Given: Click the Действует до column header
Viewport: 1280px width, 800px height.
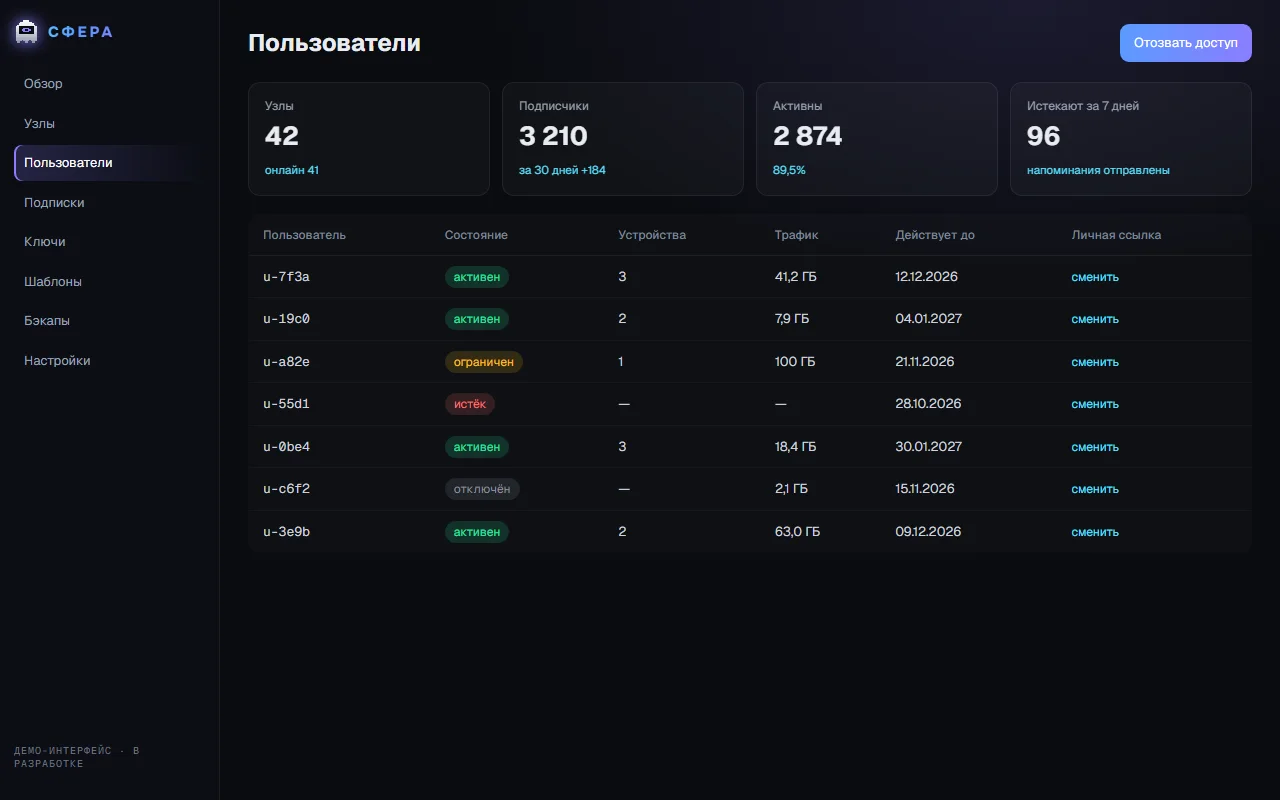Looking at the screenshot, I should pos(935,235).
